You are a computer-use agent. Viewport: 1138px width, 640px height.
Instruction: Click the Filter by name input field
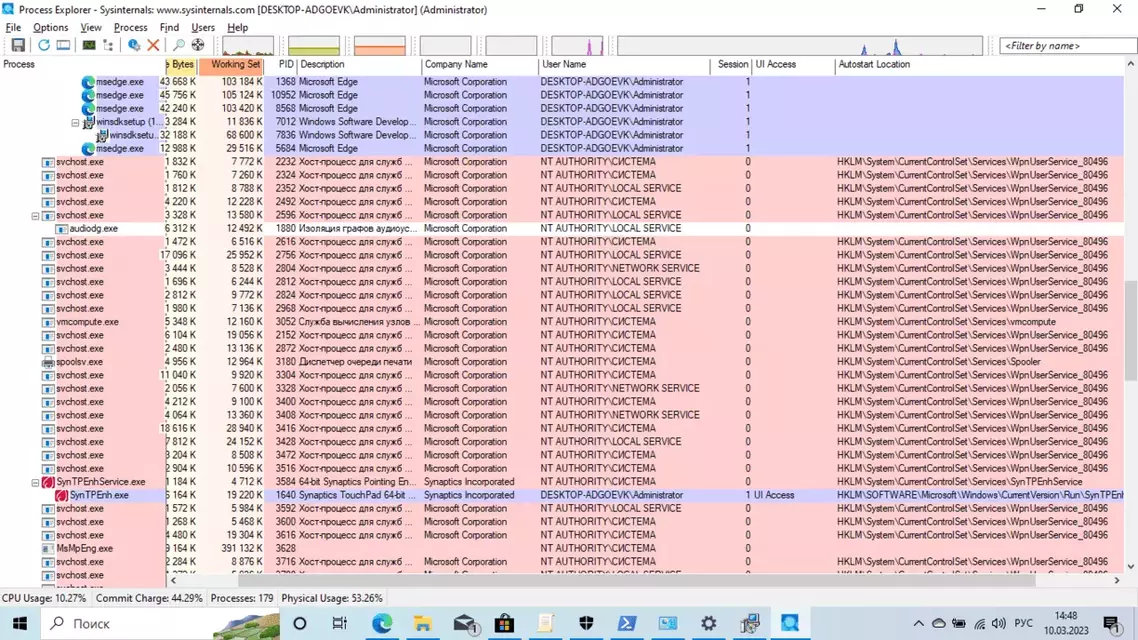[1067, 46]
